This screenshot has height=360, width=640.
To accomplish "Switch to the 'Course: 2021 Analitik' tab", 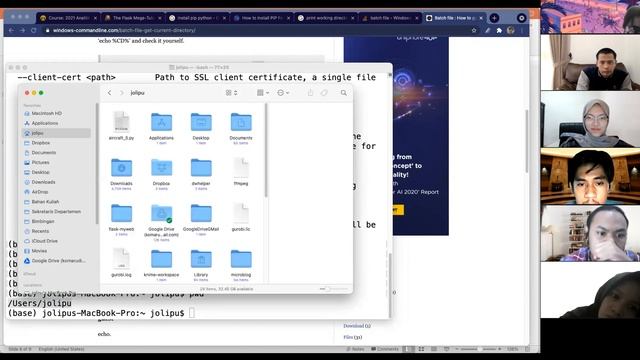I will point(68,18).
